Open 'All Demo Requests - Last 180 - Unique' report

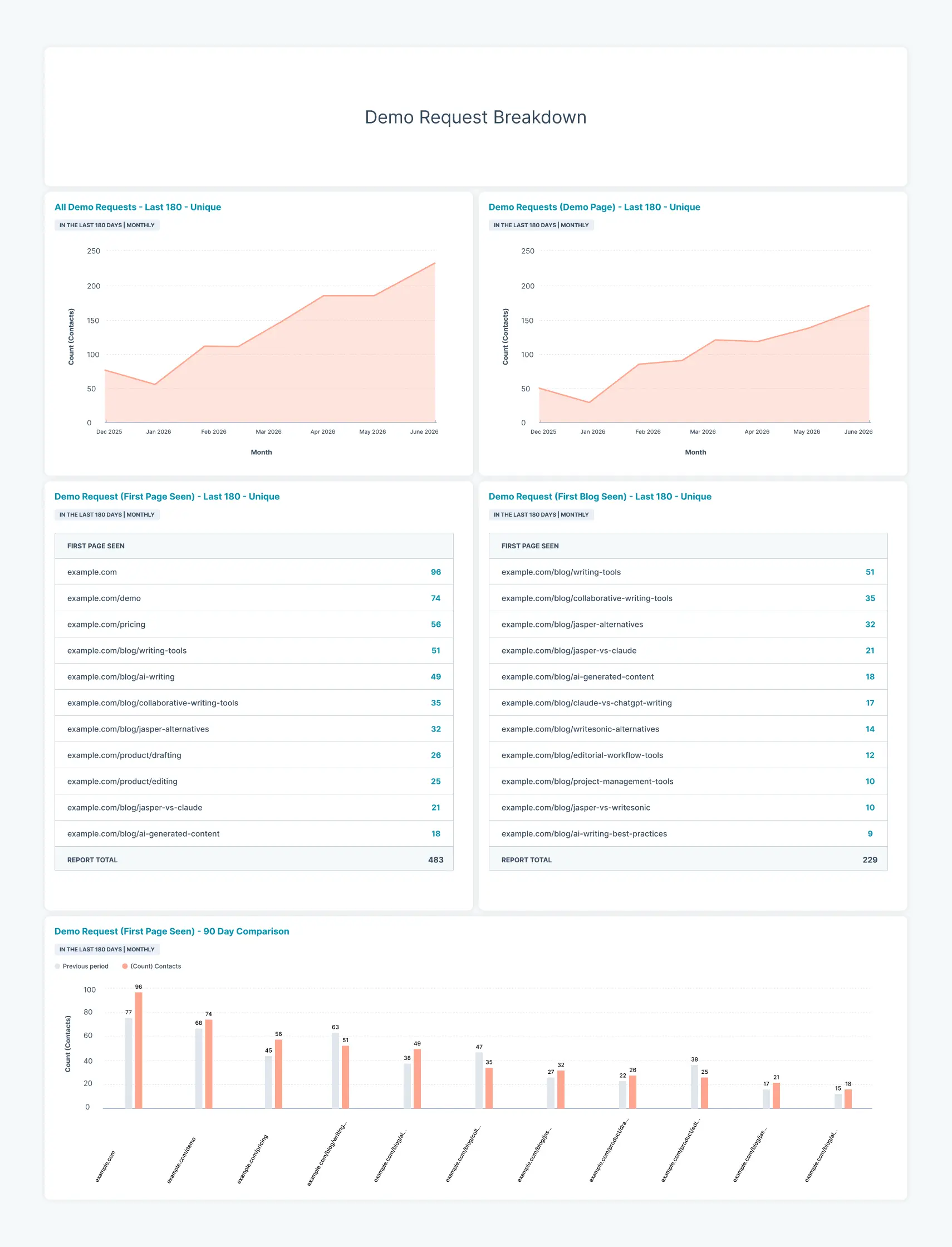coord(138,207)
